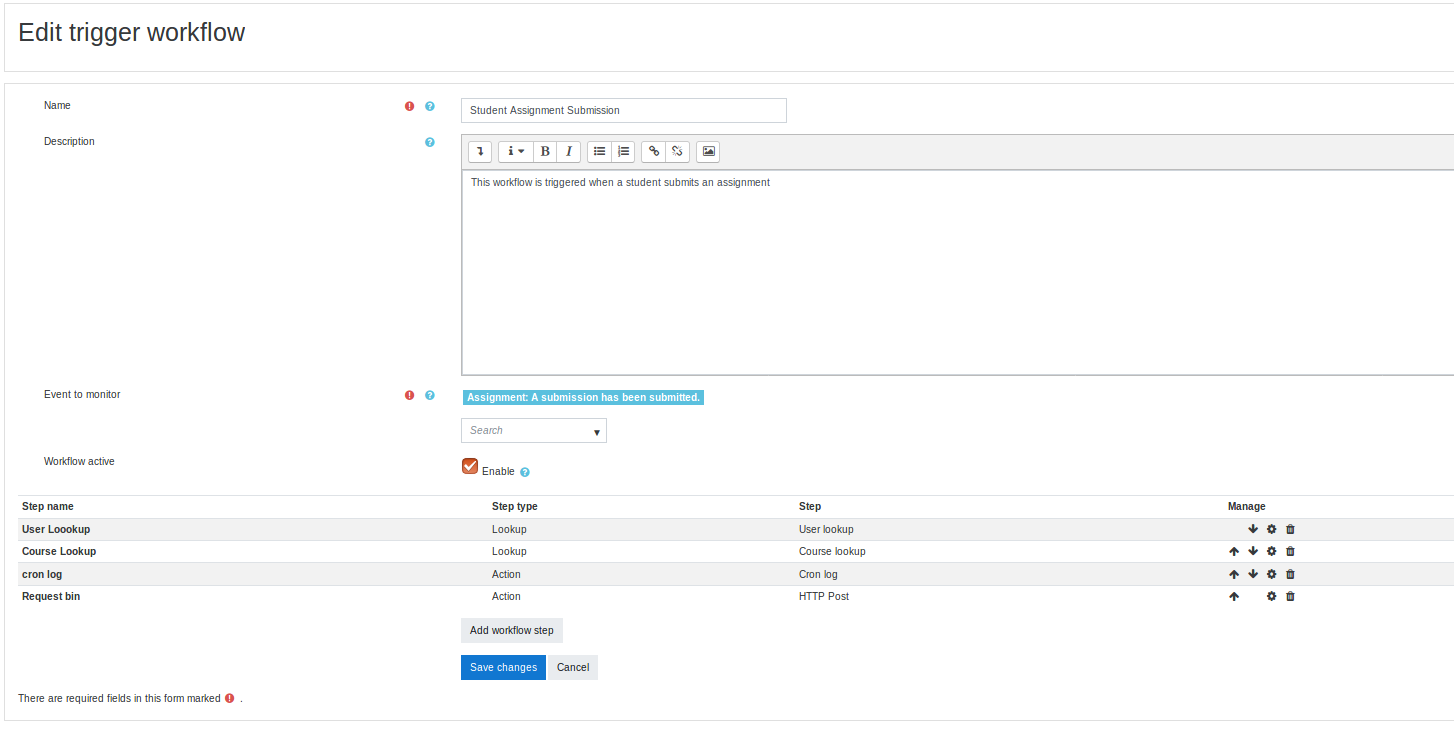The height and width of the screenshot is (746, 1454).
Task: Click the insert link icon
Action: pyautogui.click(x=654, y=151)
